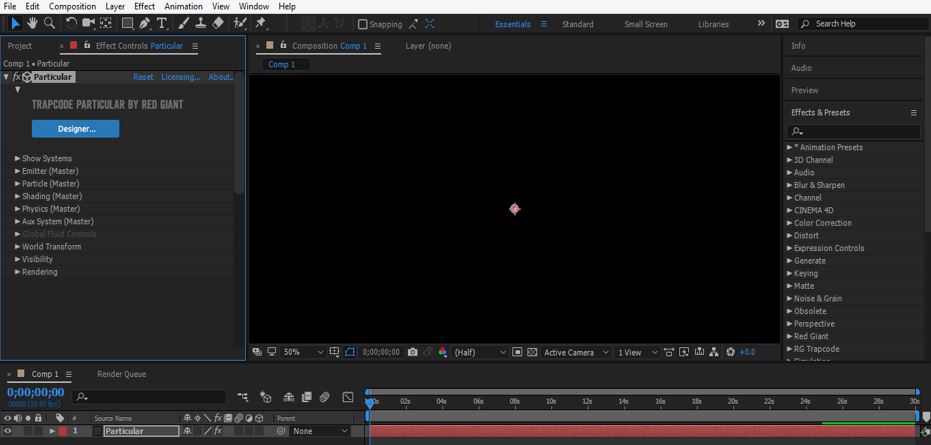This screenshot has width=931, height=445.
Task: Select the Puppet Pin tool
Action: [x=261, y=23]
